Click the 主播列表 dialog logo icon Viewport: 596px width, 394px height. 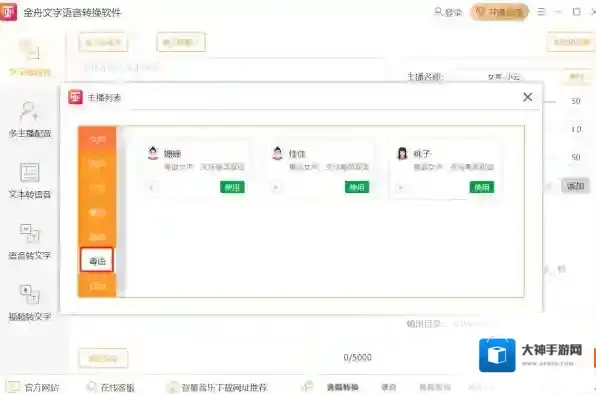75,97
